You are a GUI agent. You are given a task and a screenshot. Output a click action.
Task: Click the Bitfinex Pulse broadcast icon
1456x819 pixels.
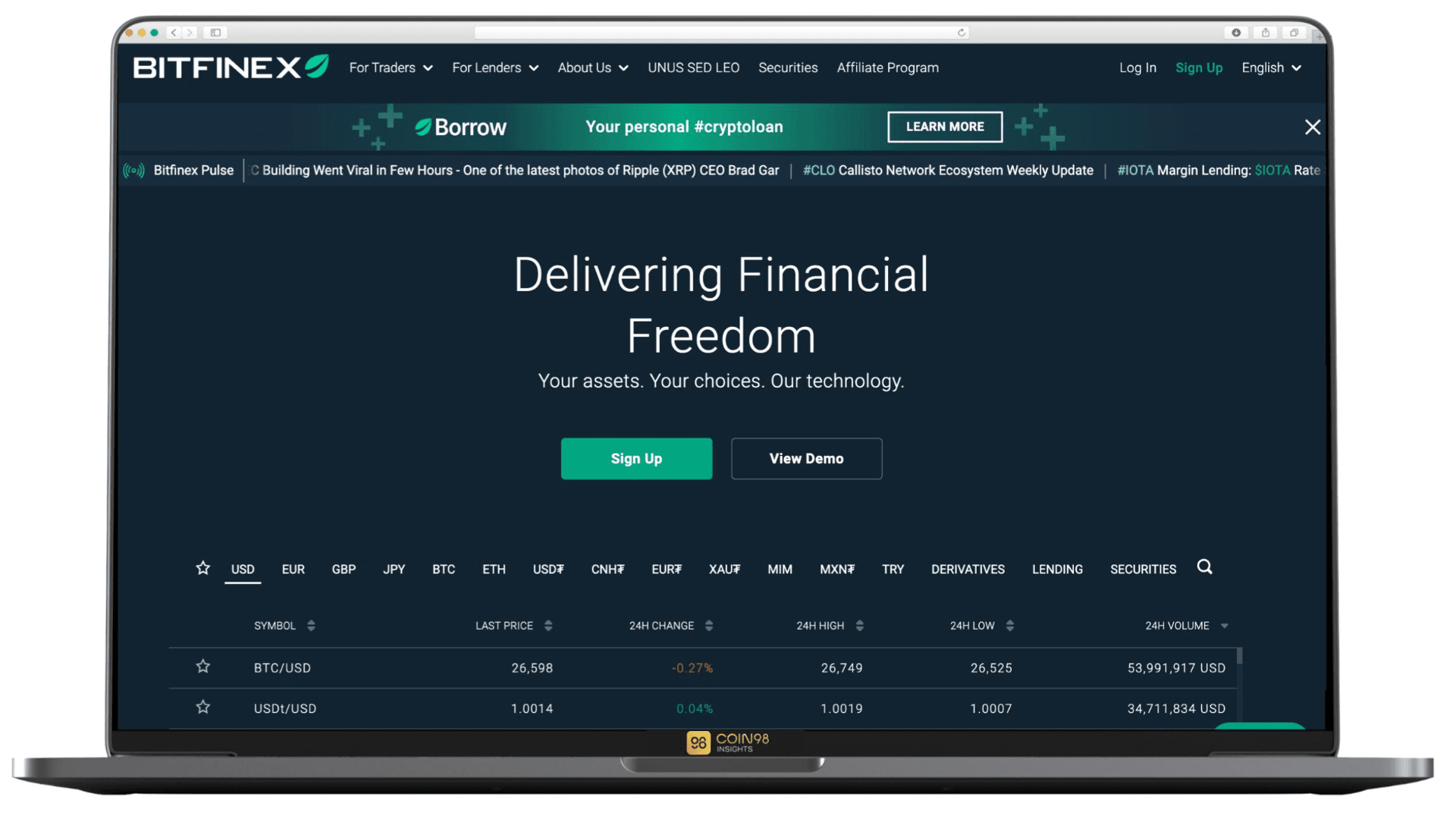(133, 171)
